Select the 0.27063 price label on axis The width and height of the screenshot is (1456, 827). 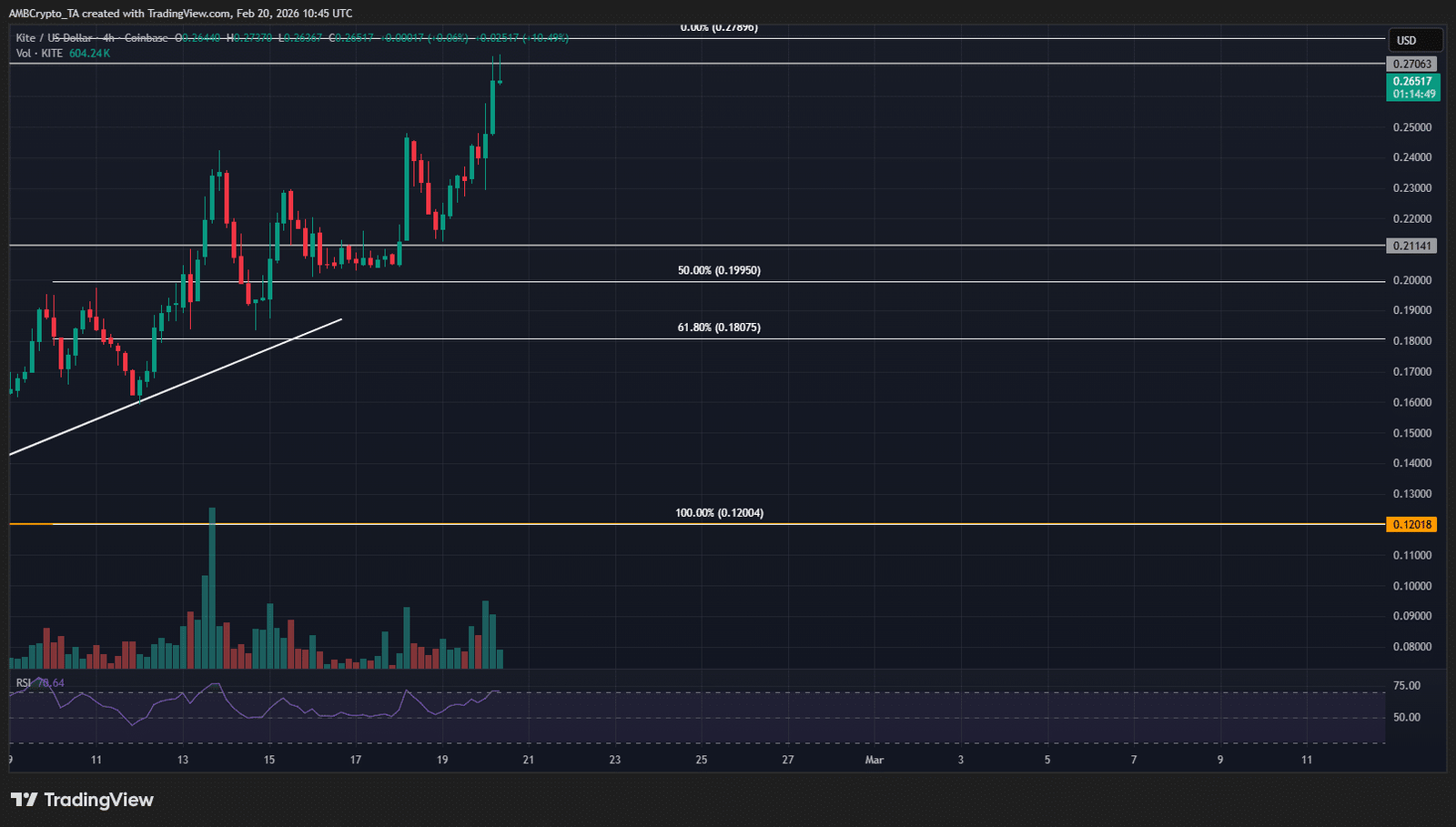tap(1412, 65)
